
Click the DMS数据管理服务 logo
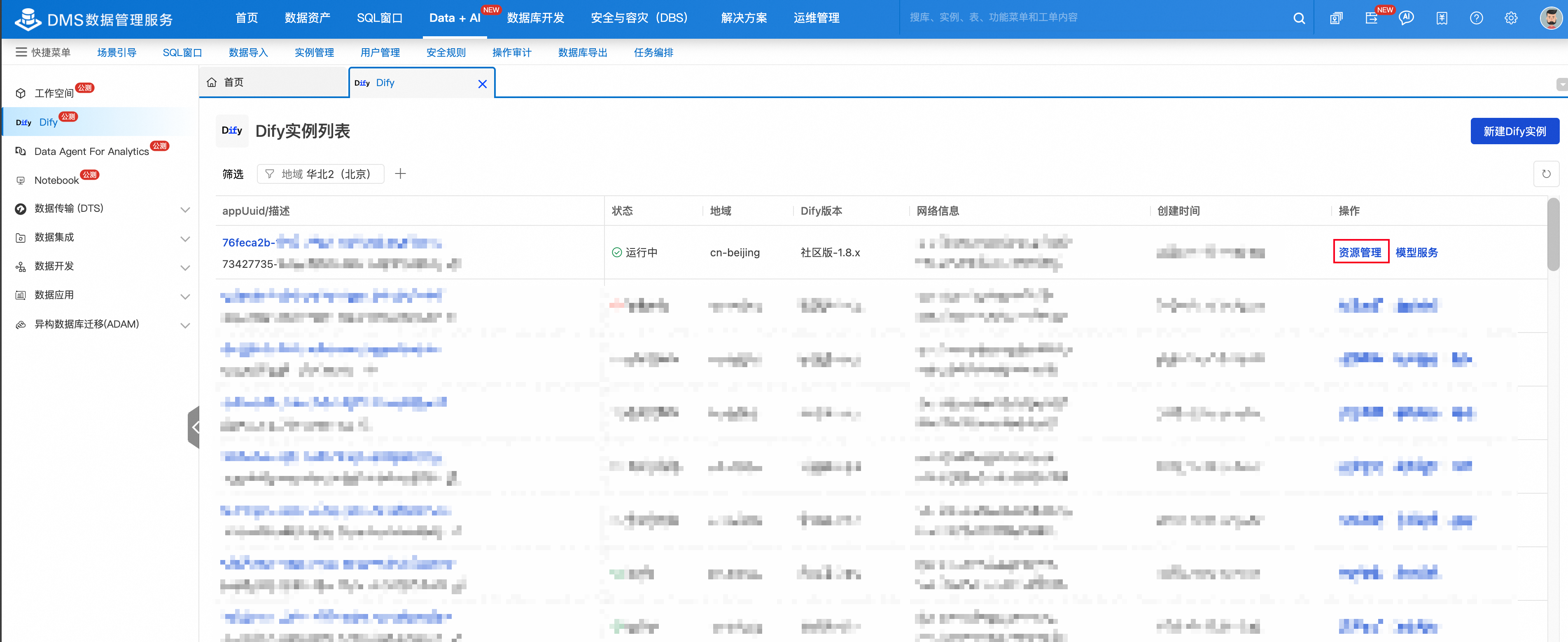[x=94, y=19]
